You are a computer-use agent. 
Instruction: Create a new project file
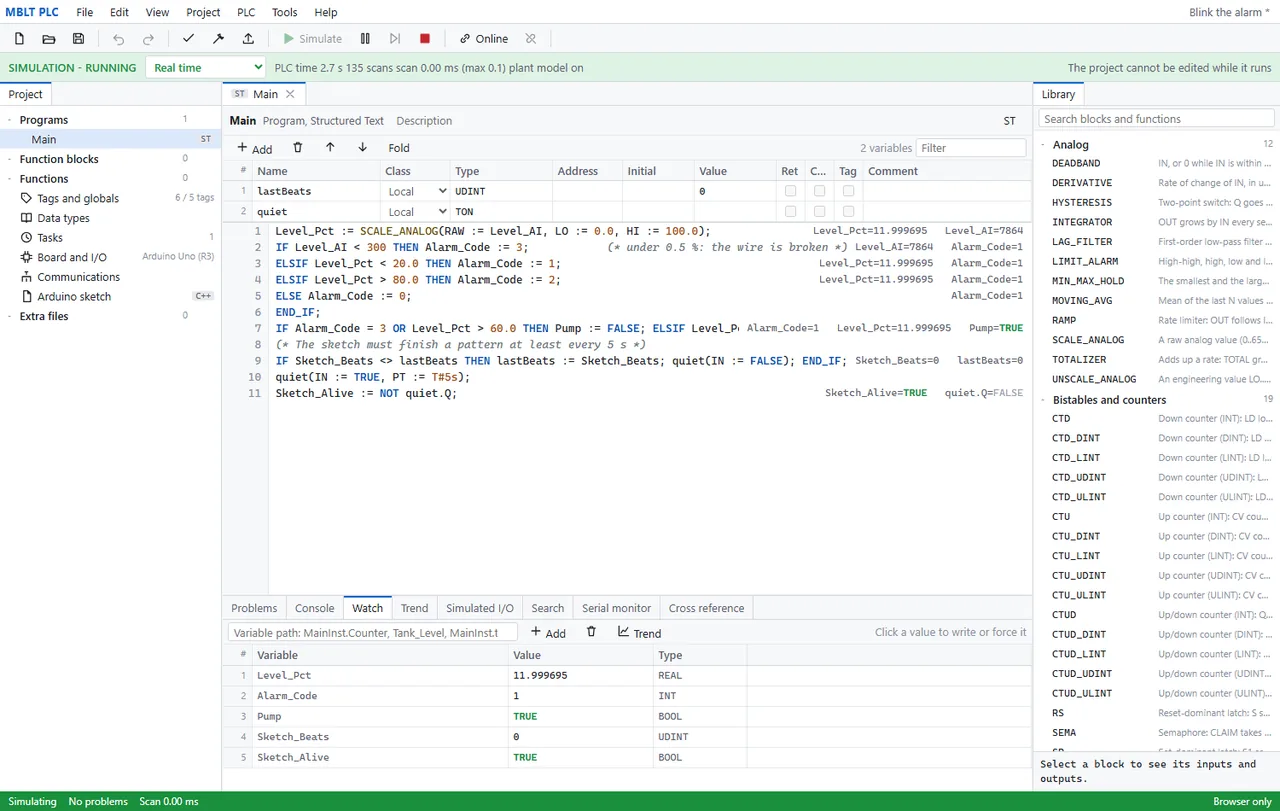click(19, 39)
